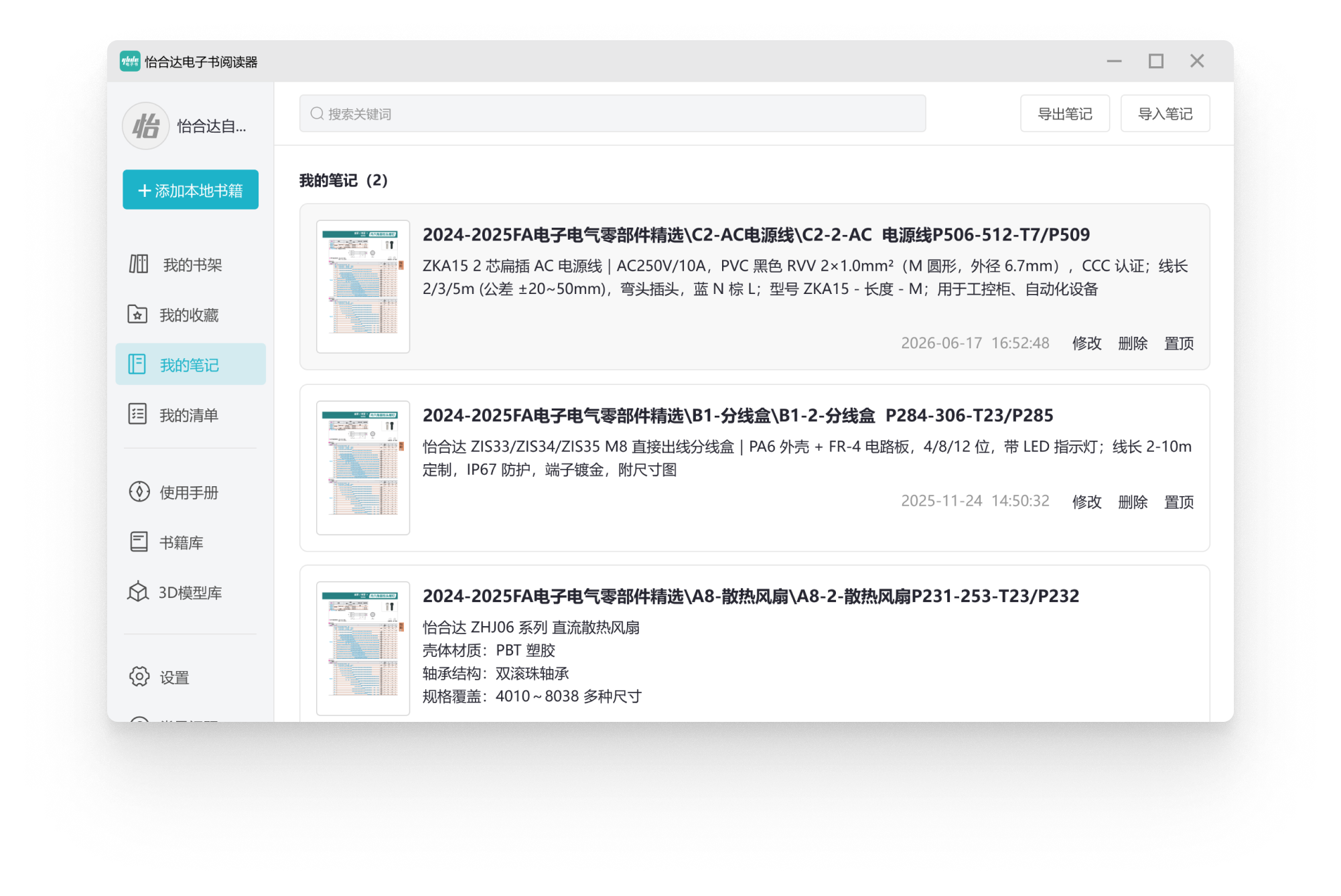The width and height of the screenshot is (1341, 896).
Task: Click the search magnifier icon
Action: click(317, 114)
